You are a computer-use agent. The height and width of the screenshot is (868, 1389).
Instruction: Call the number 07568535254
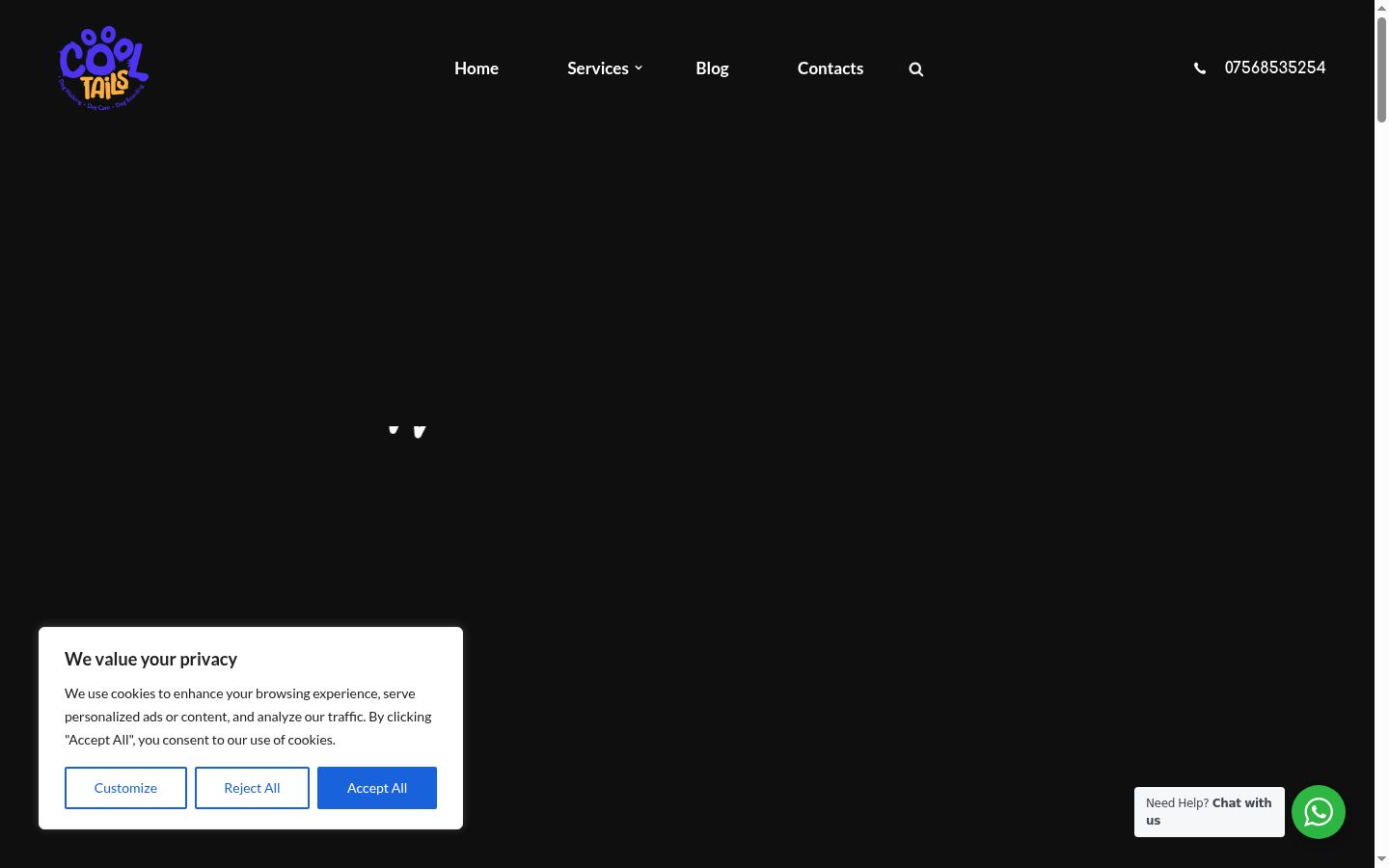pos(1275,68)
